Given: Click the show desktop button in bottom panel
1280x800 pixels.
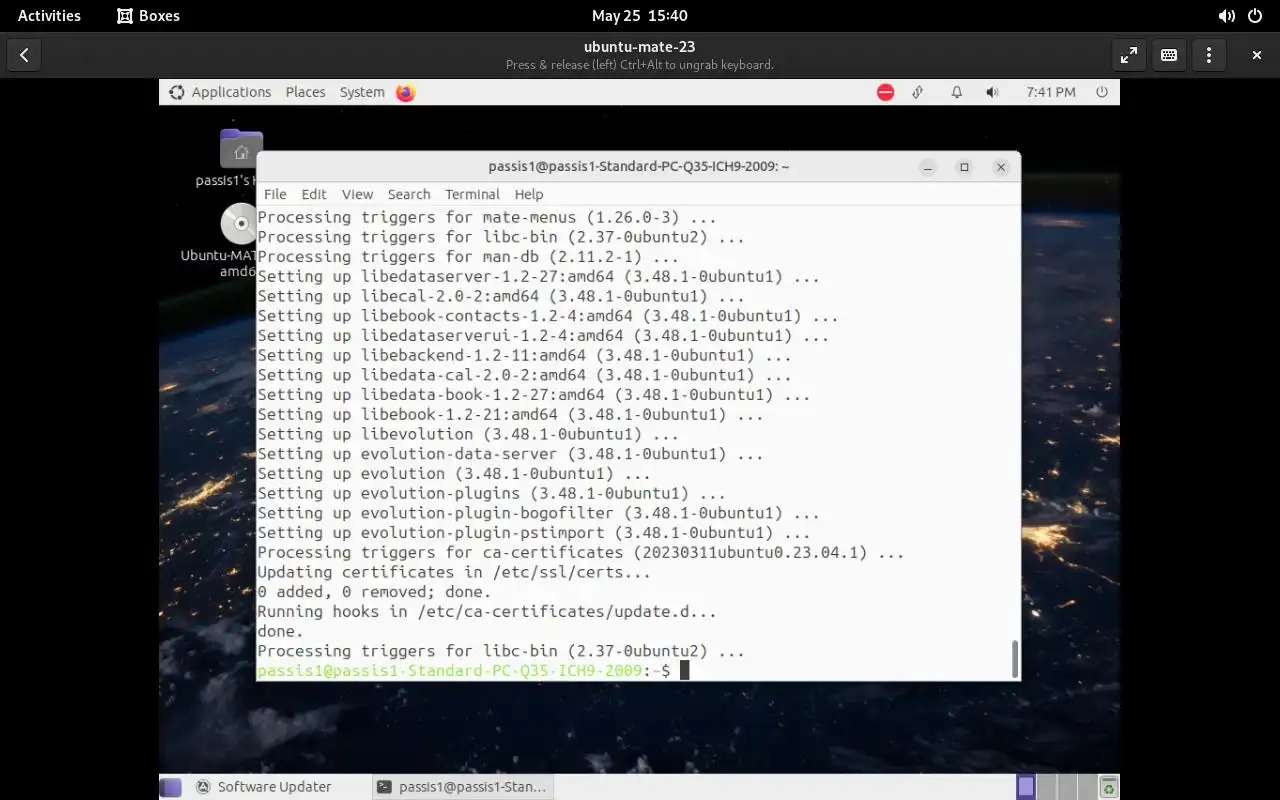Looking at the screenshot, I should click(x=171, y=787).
